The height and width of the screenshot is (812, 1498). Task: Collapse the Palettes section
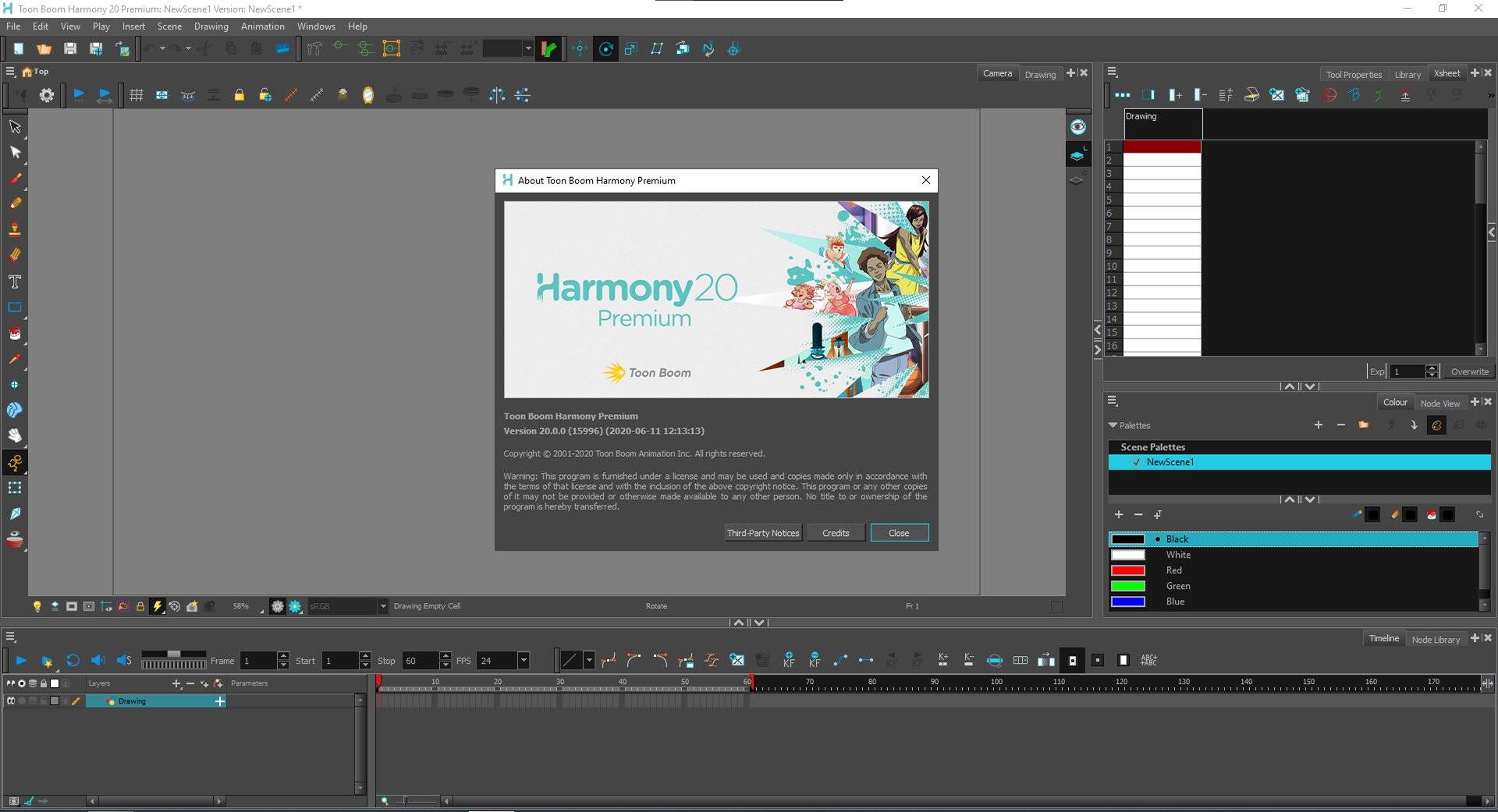coord(1113,425)
